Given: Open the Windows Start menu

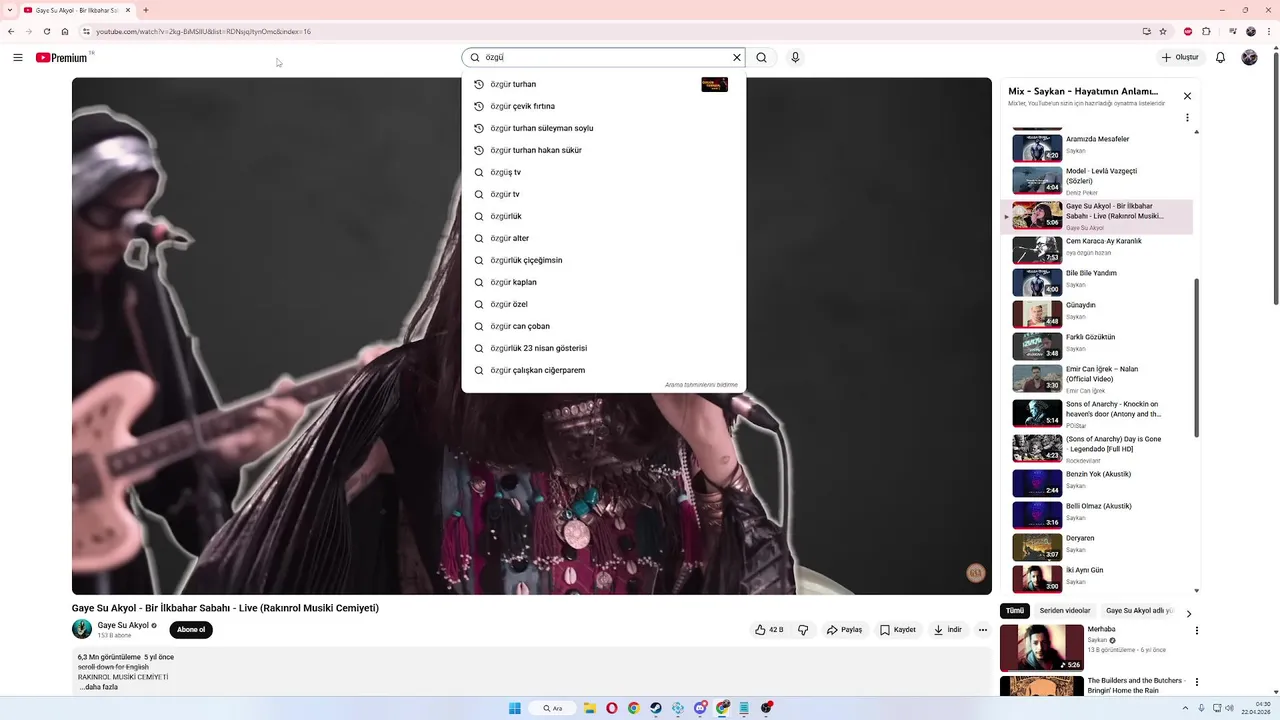Looking at the screenshot, I should pyautogui.click(x=515, y=708).
